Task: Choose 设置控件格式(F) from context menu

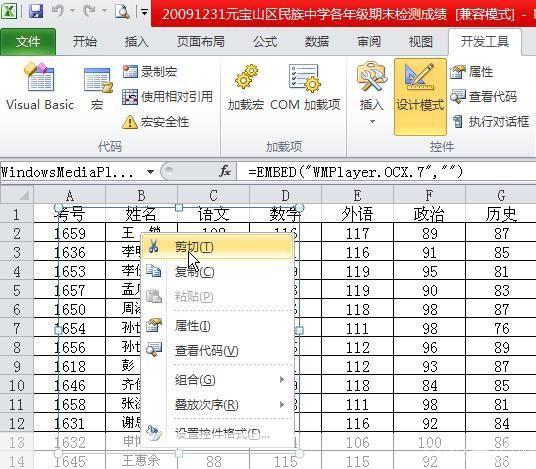Action: pyautogui.click(x=217, y=434)
